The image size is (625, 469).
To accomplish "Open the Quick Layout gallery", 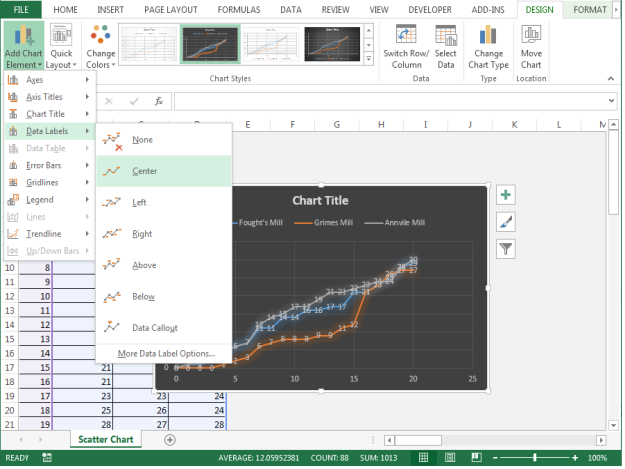I will (x=61, y=46).
